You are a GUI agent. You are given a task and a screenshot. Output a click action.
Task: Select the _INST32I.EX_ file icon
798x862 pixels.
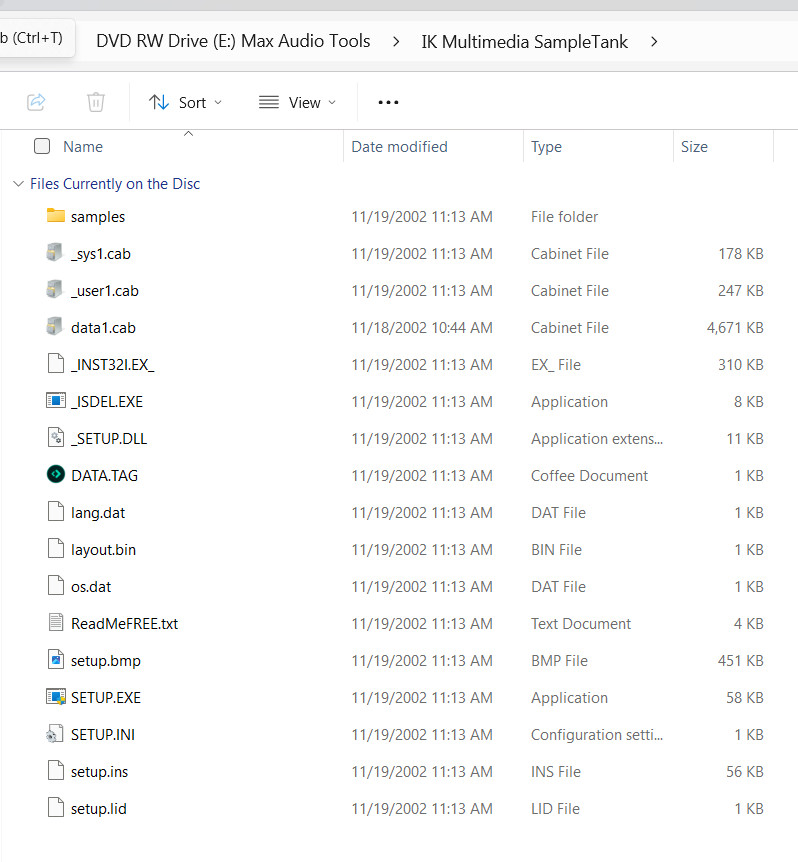pyautogui.click(x=56, y=363)
